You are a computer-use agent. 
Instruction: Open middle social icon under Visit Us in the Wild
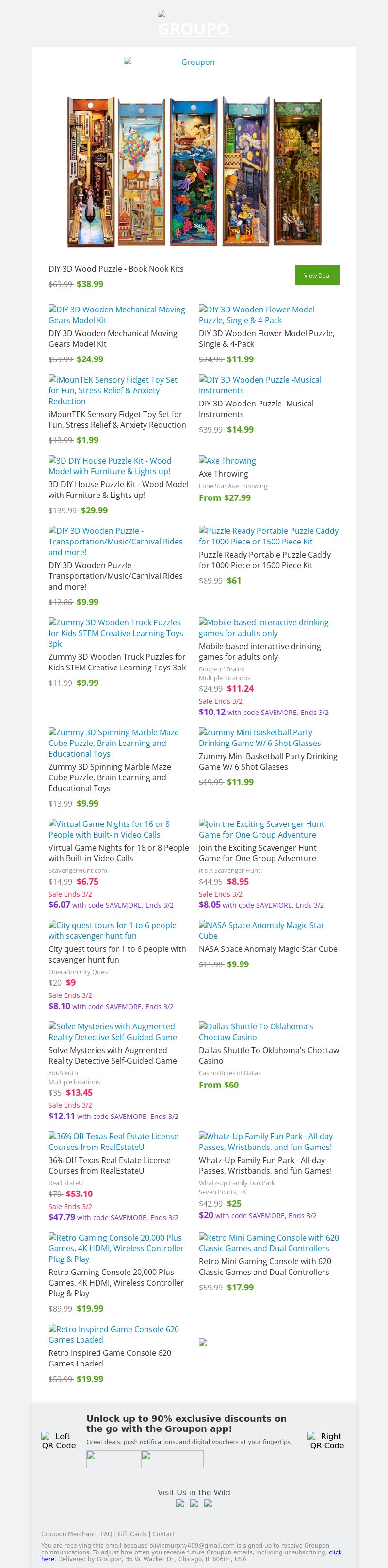tap(194, 1503)
